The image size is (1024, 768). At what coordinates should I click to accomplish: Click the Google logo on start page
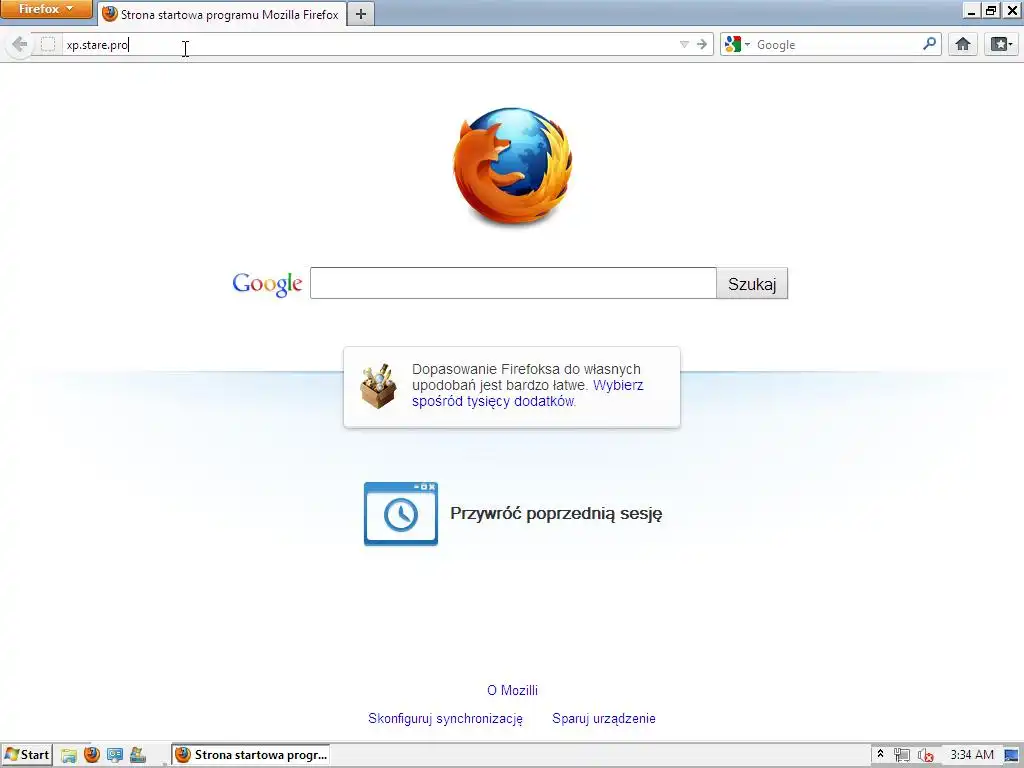tap(267, 283)
